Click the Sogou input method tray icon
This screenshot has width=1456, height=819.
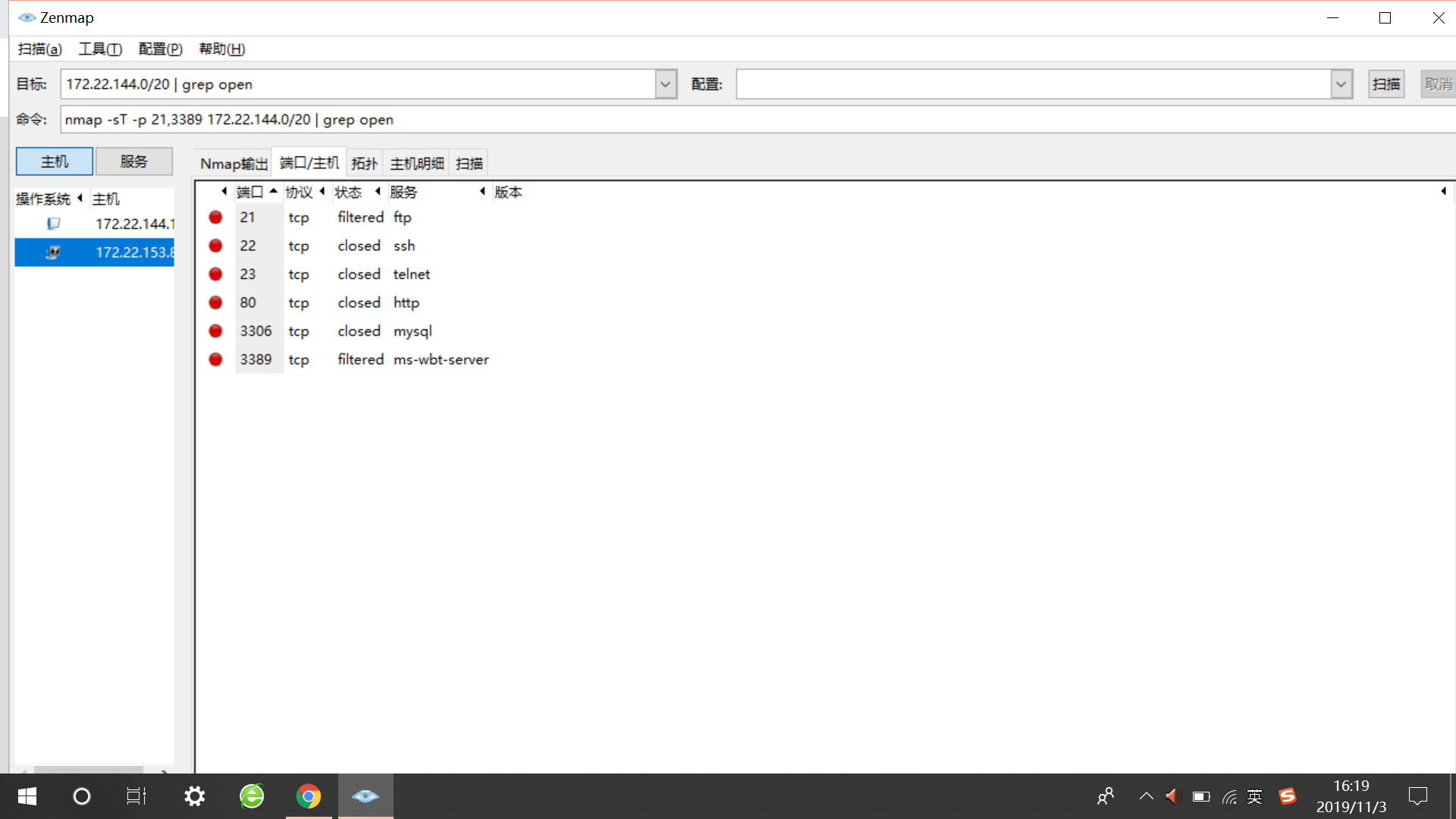click(x=1287, y=796)
